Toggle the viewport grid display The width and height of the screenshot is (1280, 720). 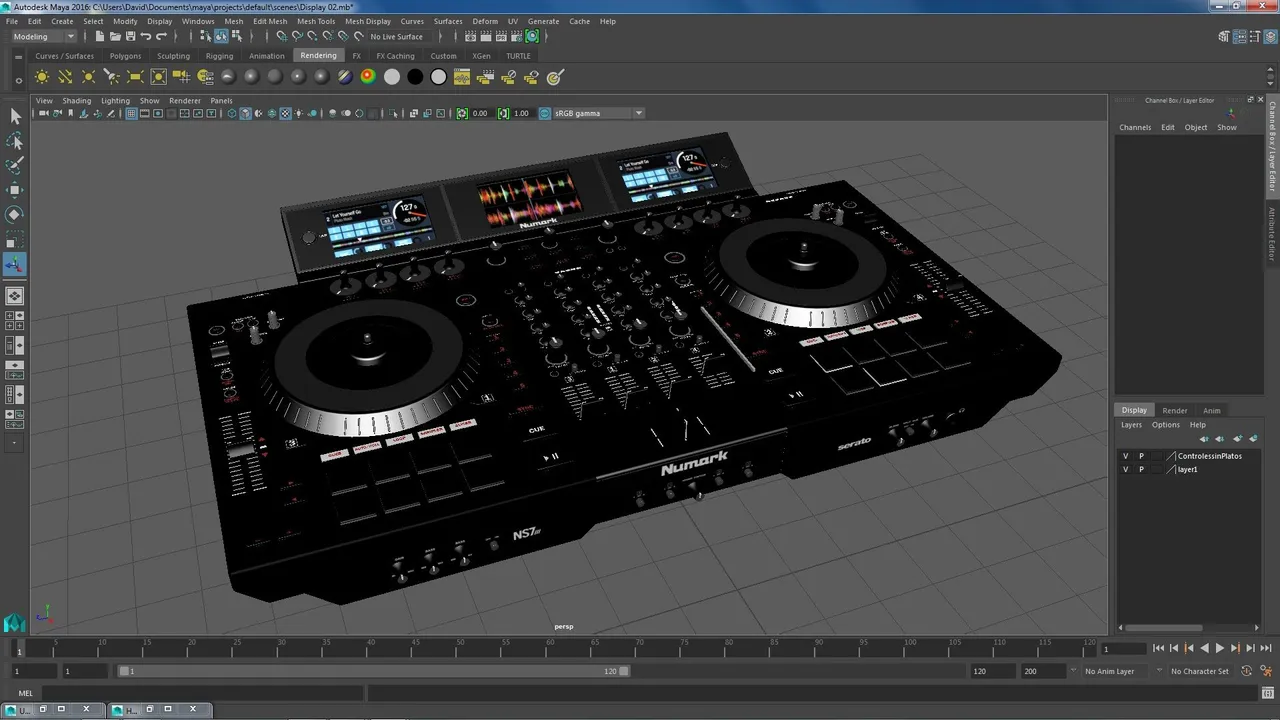(x=131, y=114)
